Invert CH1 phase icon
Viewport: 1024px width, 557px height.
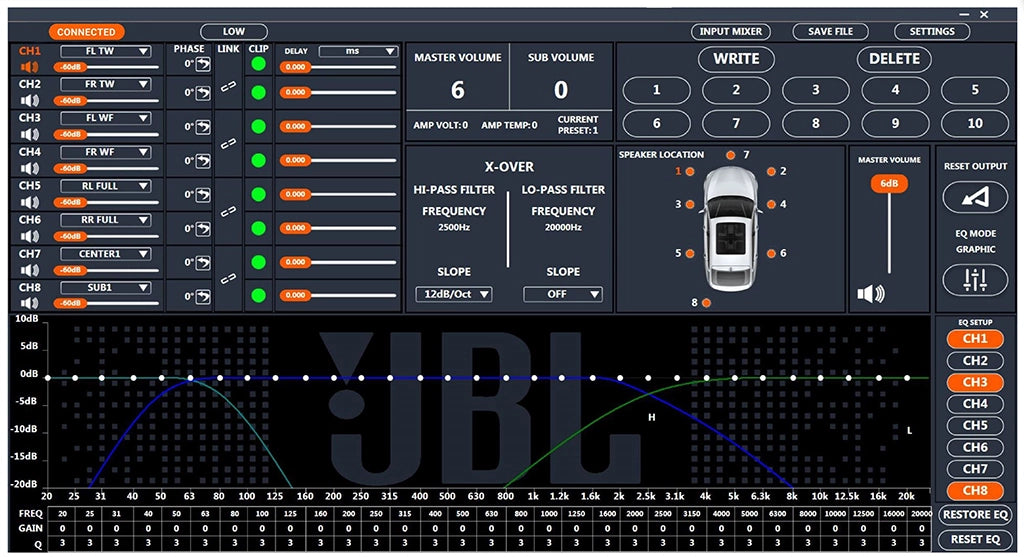click(204, 63)
